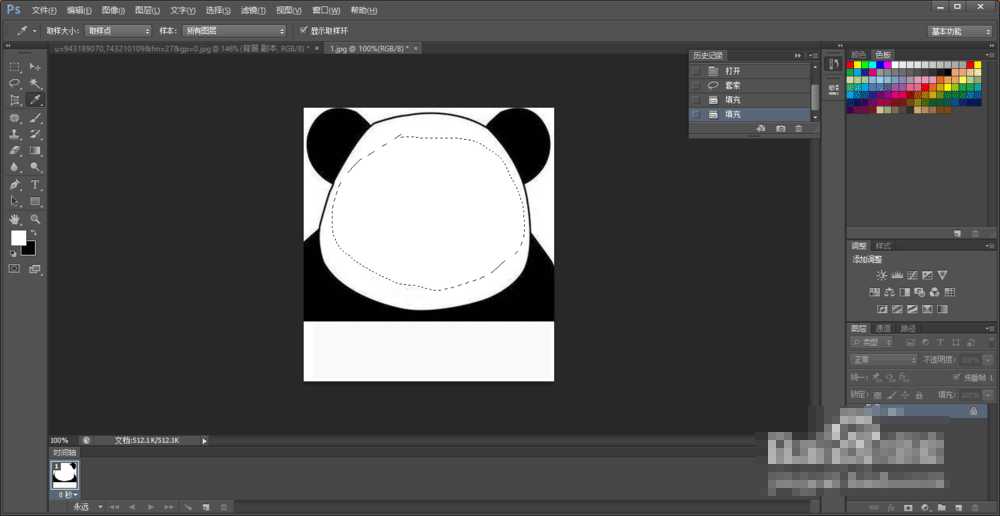Click the trash icon in History panel

click(798, 129)
